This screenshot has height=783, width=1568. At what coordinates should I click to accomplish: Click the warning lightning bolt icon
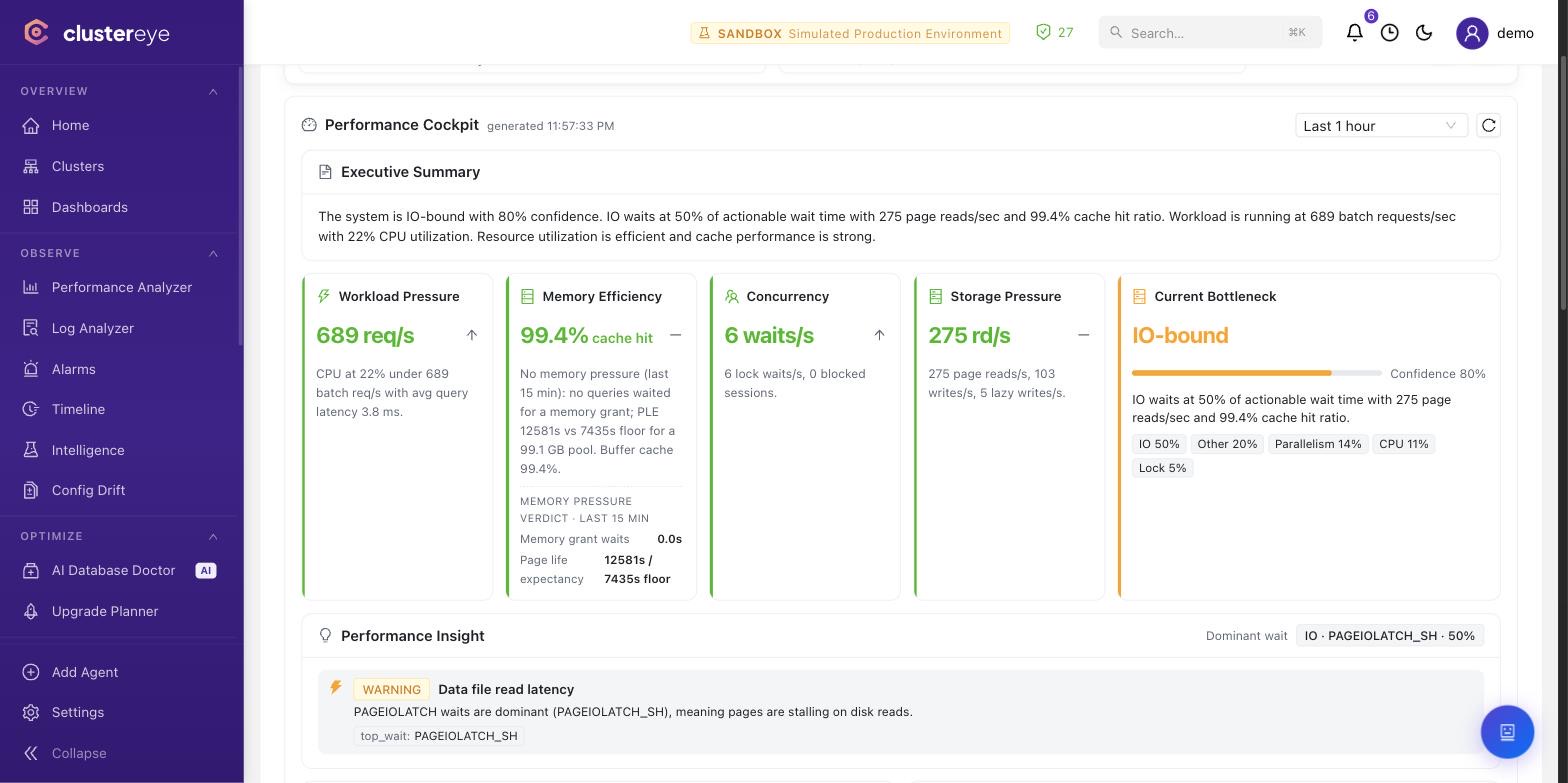336,687
